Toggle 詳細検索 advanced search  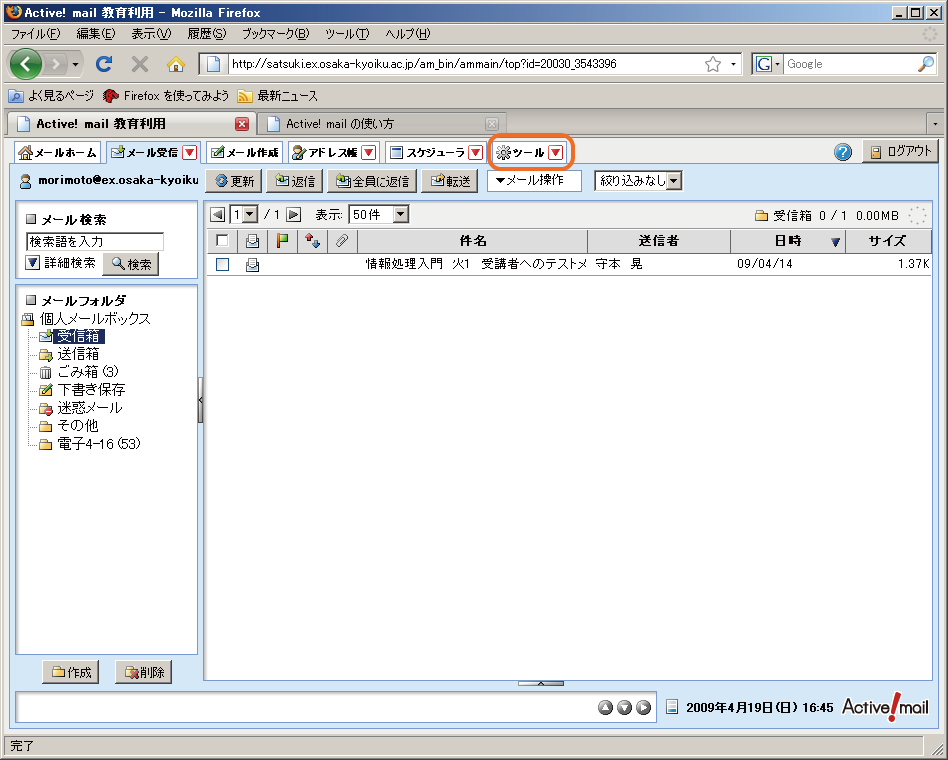(x=33, y=263)
